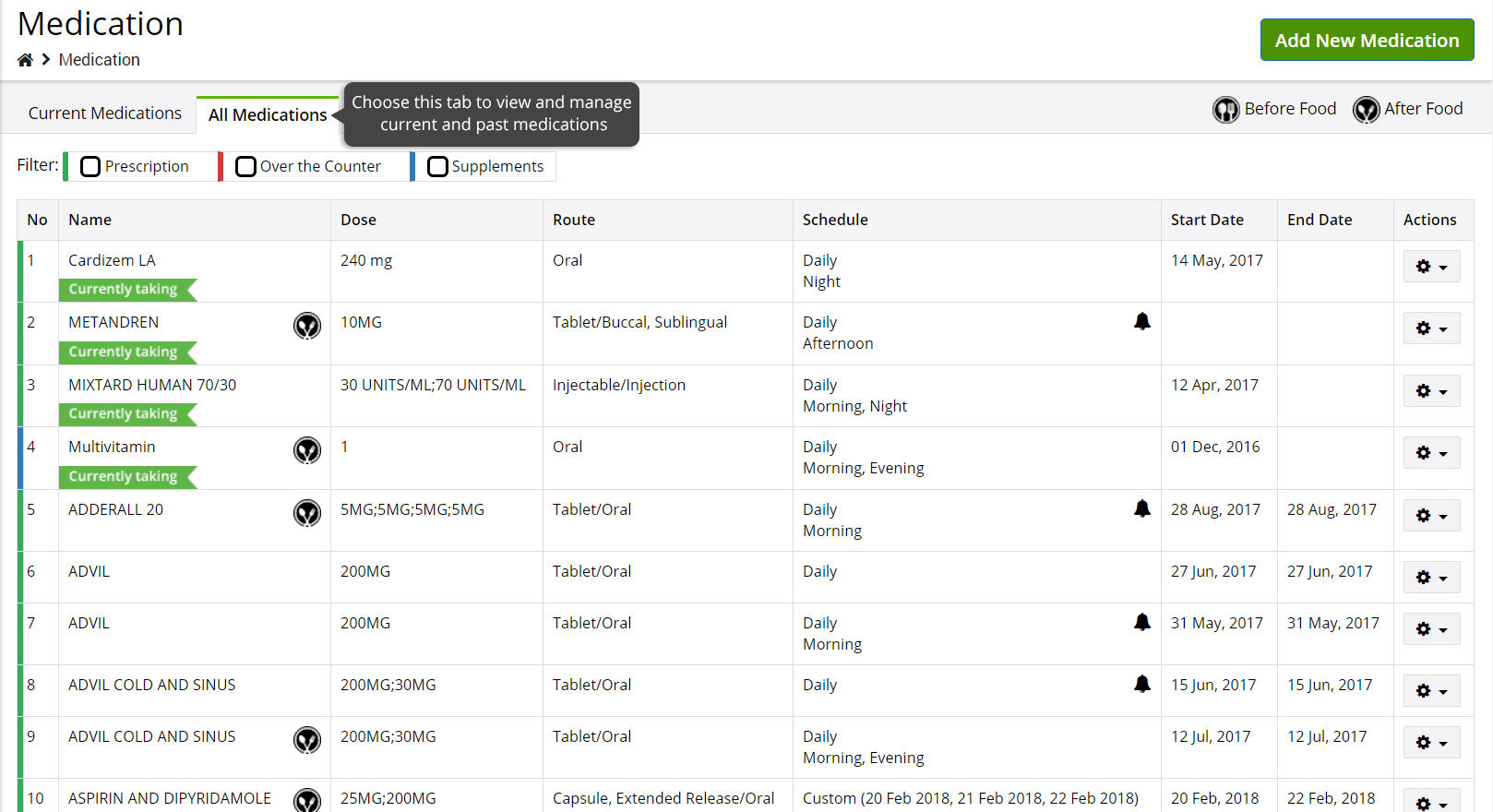Screen dimensions: 1493x812
Task: Click the reminder bell in ADDERALL 20 row
Action: point(1142,508)
